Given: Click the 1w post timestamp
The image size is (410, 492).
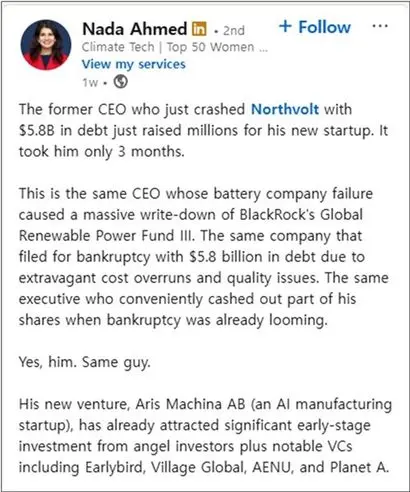Looking at the screenshot, I should (x=90, y=82).
